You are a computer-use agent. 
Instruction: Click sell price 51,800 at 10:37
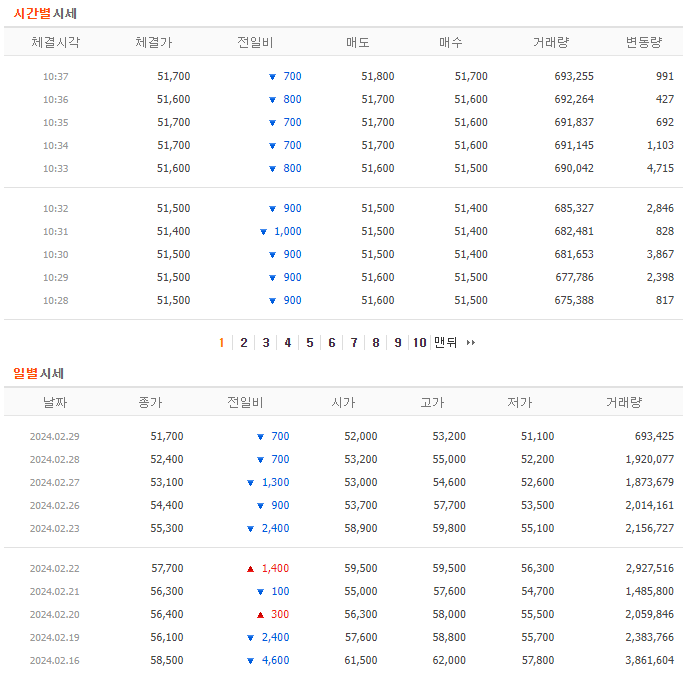tap(378, 76)
